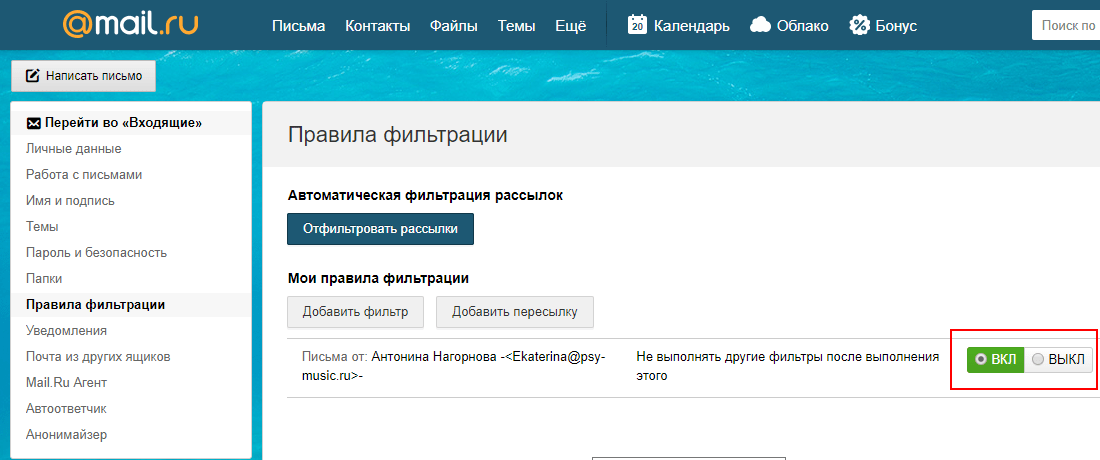1100x460 pixels.
Task: Expand the Ещё menu
Action: pos(570,27)
